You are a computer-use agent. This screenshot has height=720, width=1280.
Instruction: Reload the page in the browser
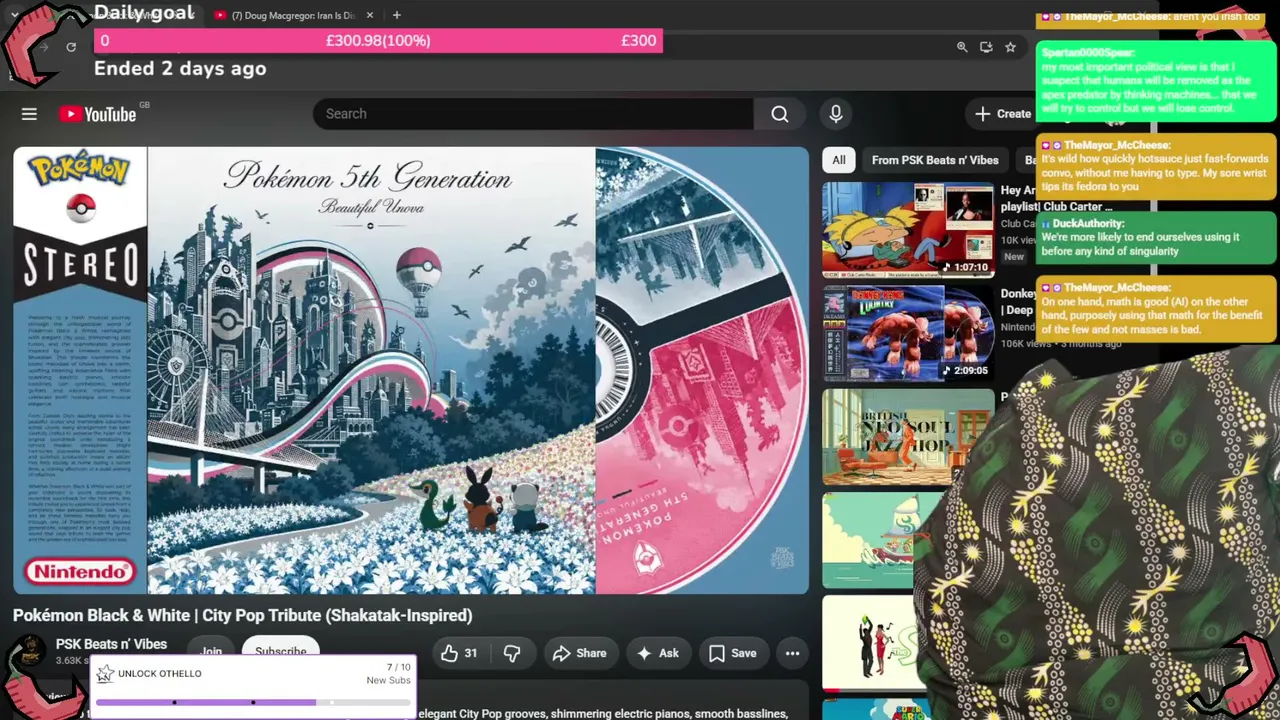[71, 47]
